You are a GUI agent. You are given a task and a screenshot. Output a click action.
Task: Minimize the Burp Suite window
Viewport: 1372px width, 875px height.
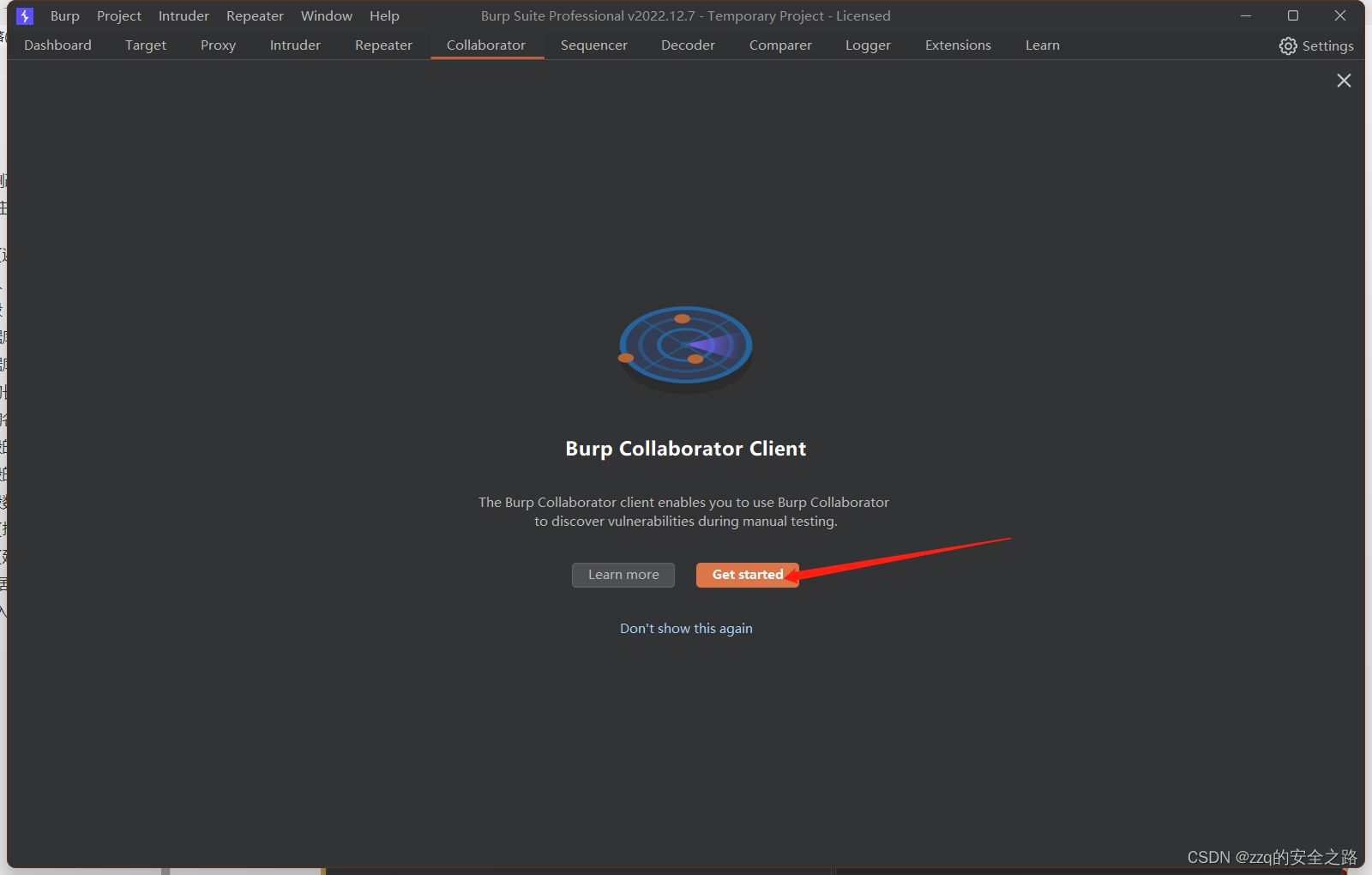coord(1246,16)
